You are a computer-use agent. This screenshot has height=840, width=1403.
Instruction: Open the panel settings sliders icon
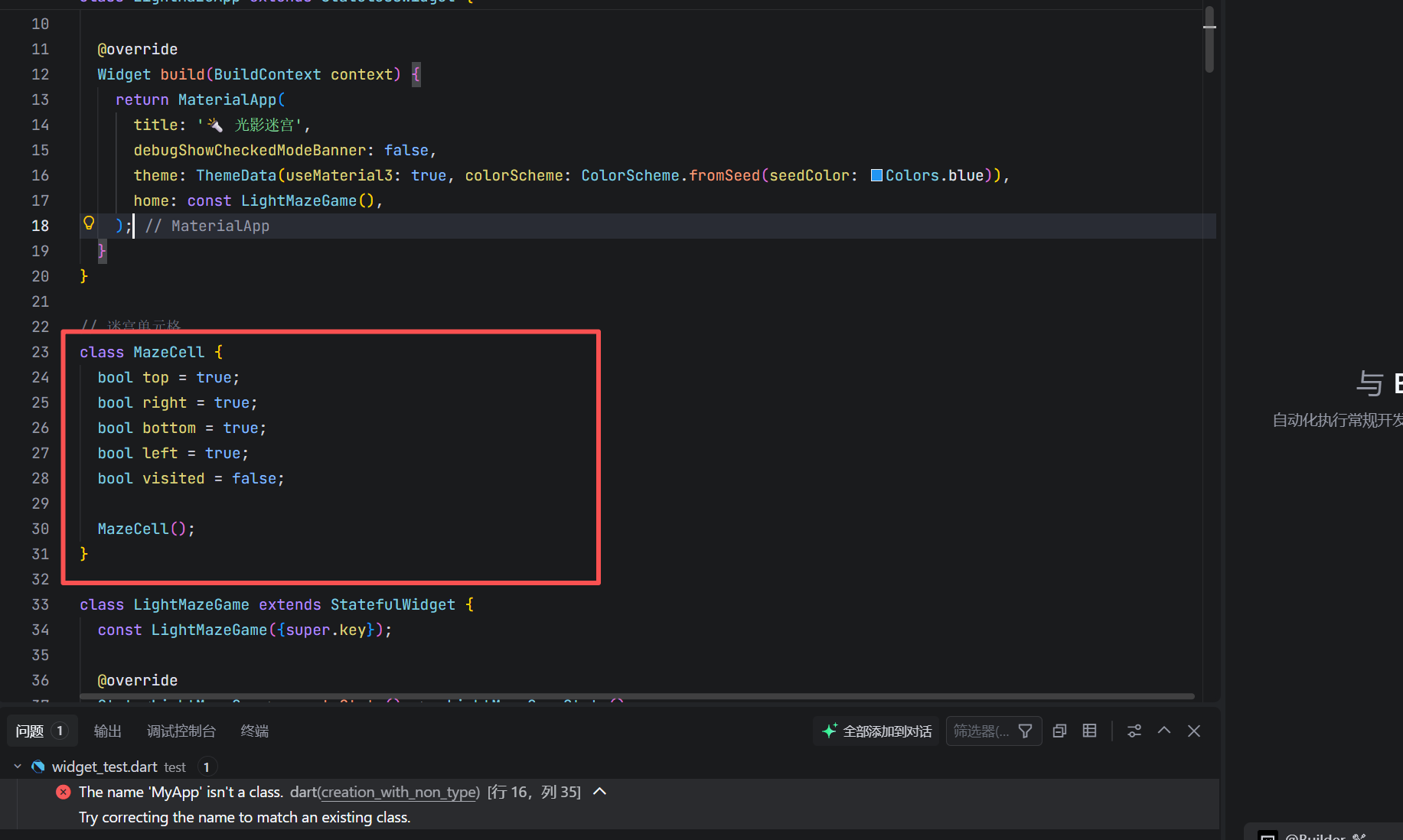[1134, 731]
